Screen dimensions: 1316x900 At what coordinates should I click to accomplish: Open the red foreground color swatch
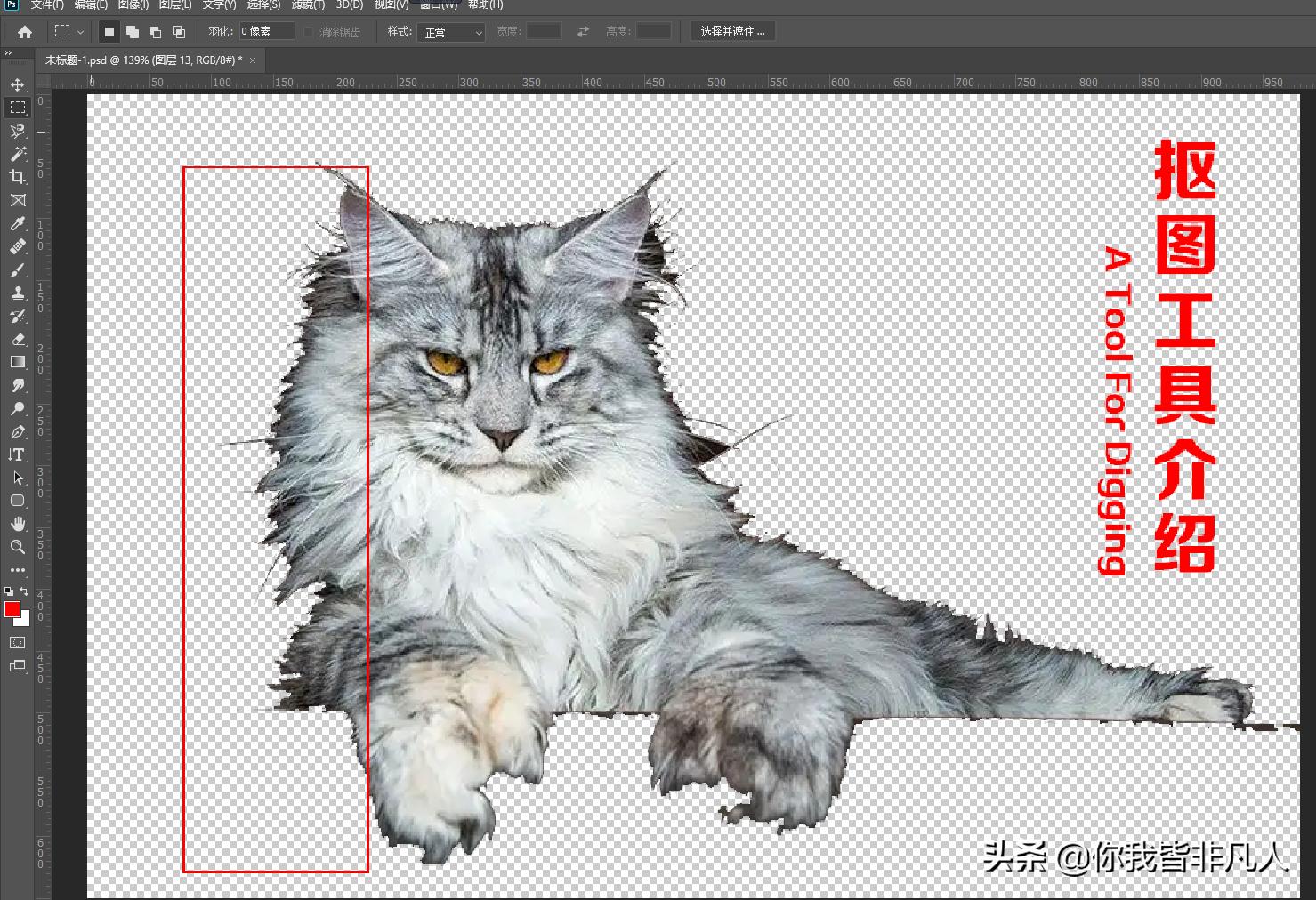12,610
